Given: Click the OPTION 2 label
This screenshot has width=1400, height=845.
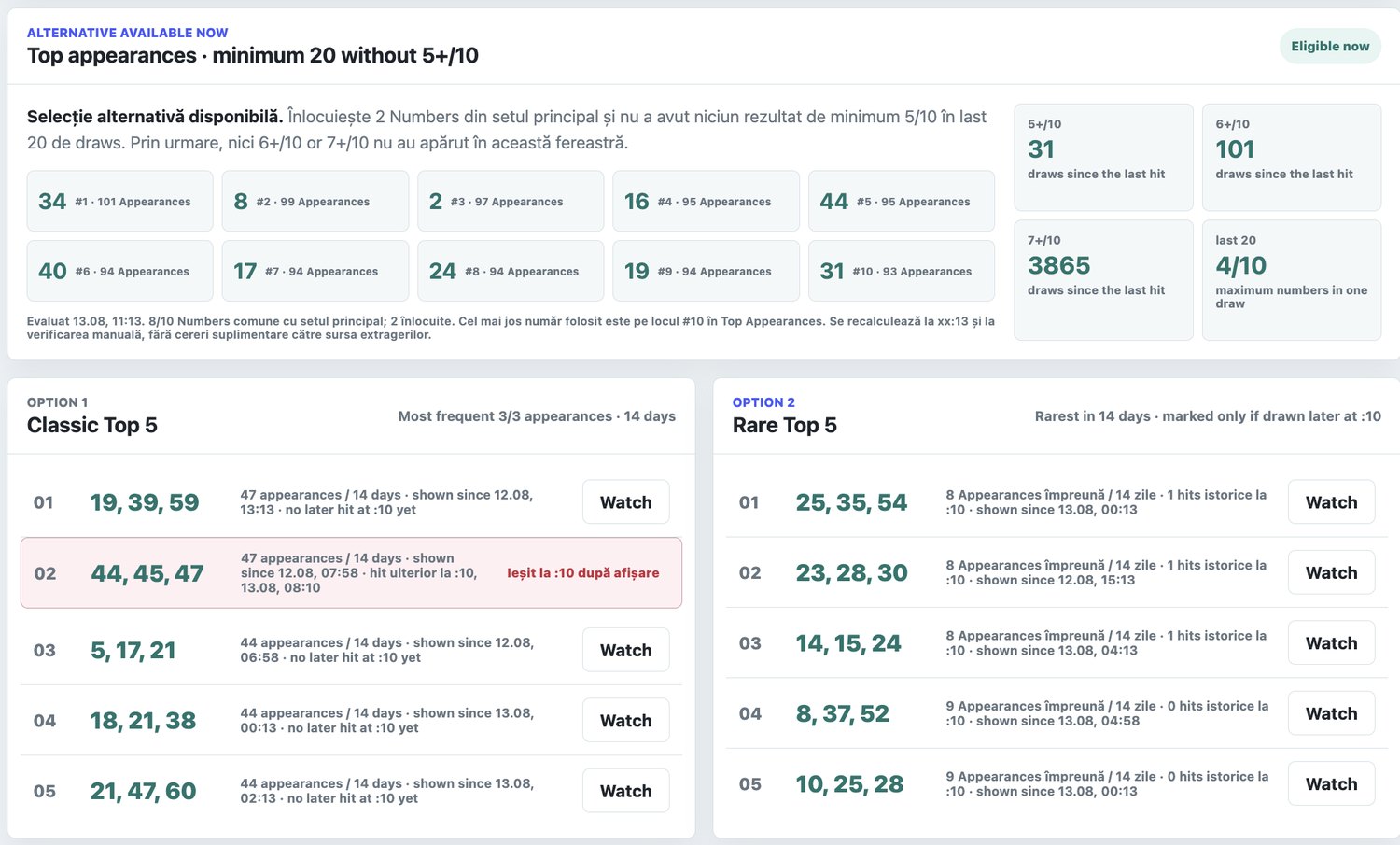Looking at the screenshot, I should (x=763, y=402).
